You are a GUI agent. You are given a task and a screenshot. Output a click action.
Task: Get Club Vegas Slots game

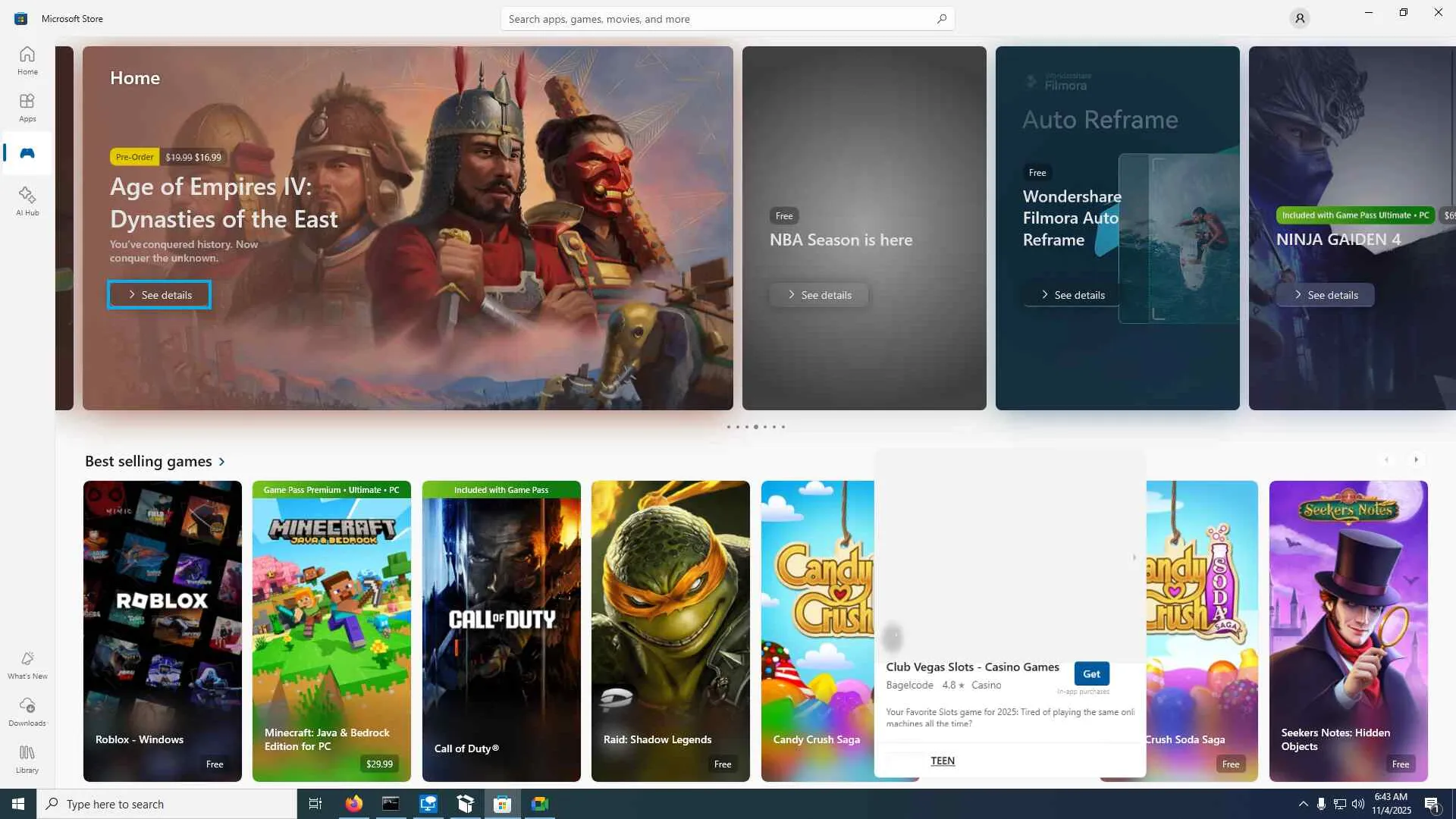coord(1091,673)
